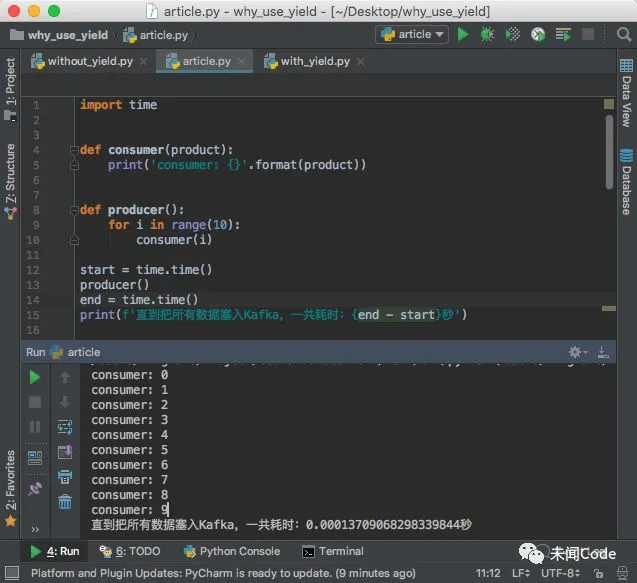Toggle the Data View panel
The height and width of the screenshot is (583, 637).
point(626,93)
